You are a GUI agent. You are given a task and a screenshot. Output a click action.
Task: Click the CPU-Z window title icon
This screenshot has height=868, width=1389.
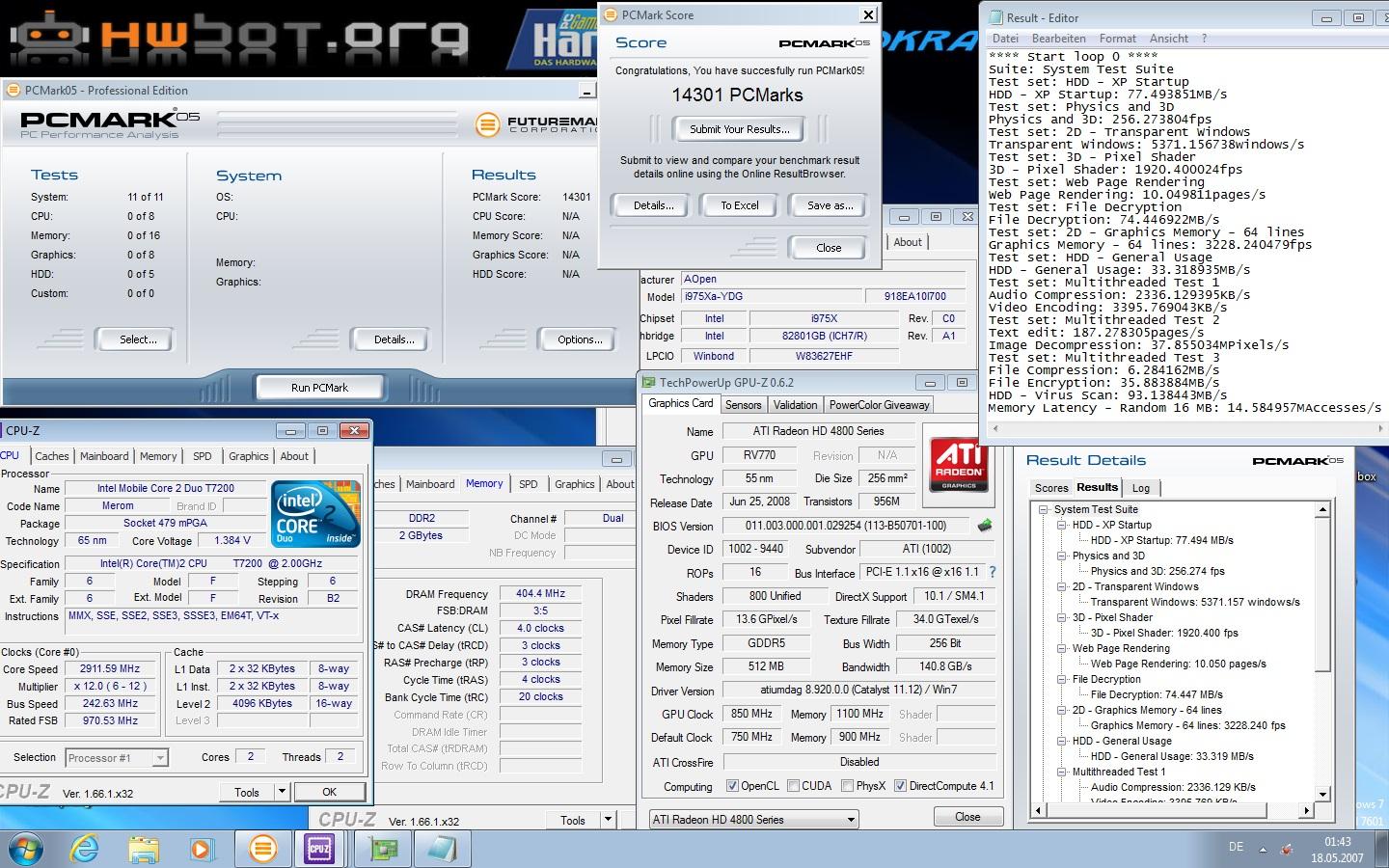(3, 430)
